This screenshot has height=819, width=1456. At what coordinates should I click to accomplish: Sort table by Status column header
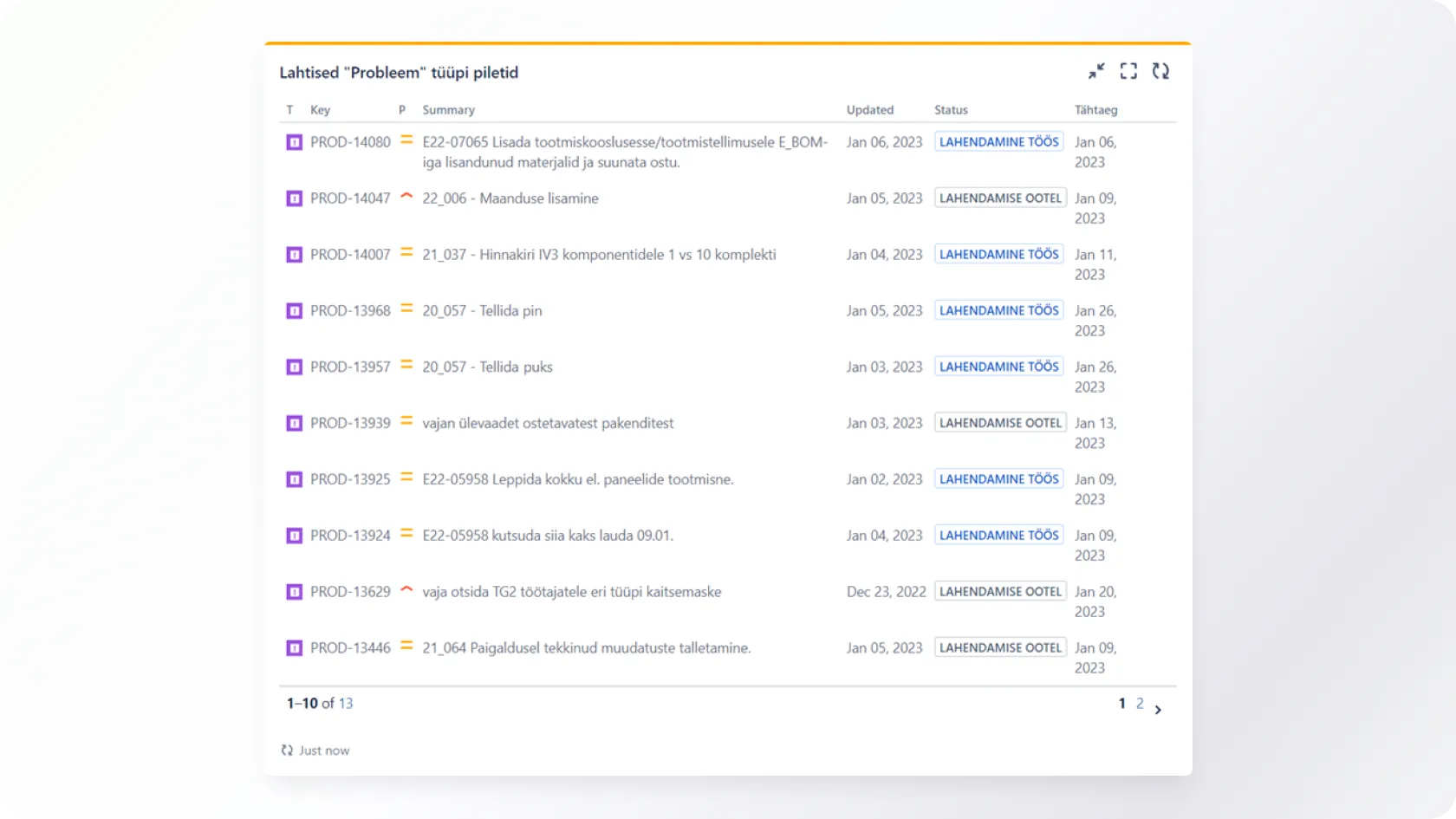click(951, 110)
